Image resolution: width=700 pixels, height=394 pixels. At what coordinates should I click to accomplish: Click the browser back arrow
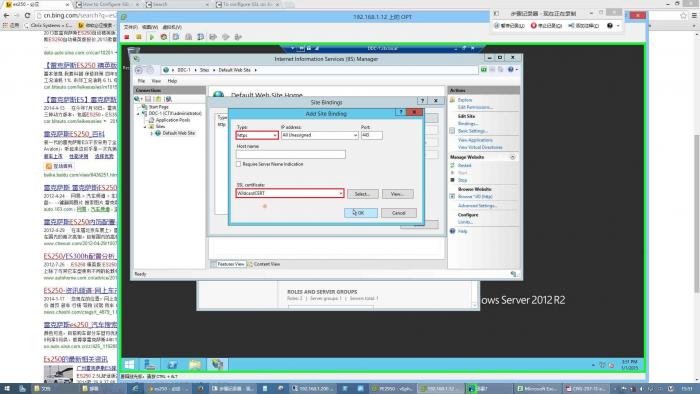[6, 15]
